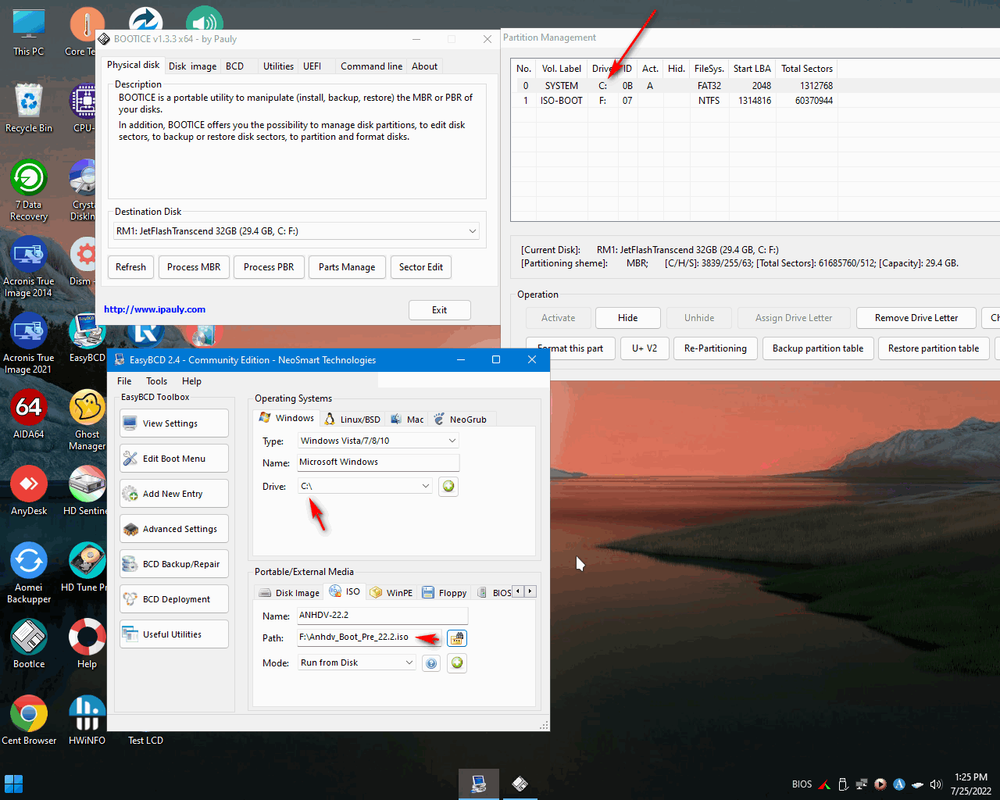Screen dimensions: 1000x800
Task: Open BCD tab in BOOTICE
Action: coord(235,66)
